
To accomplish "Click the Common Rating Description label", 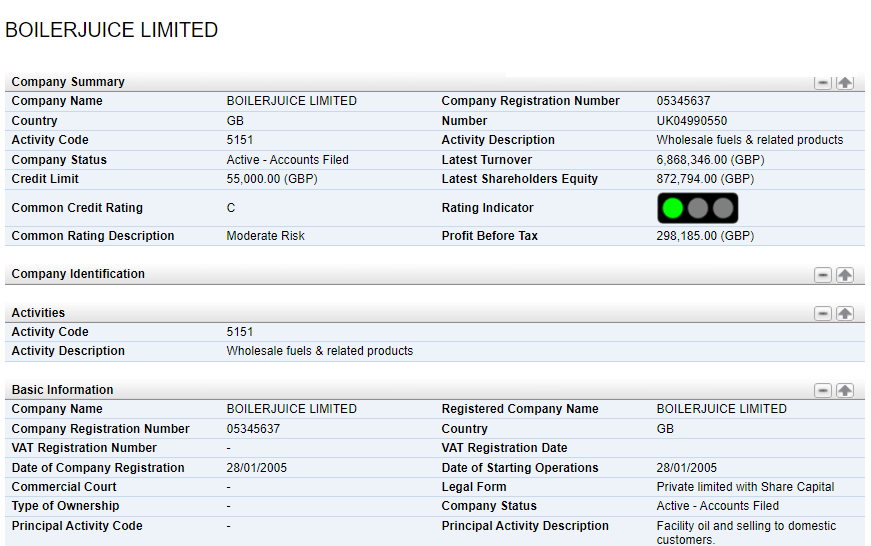I will click(93, 236).
